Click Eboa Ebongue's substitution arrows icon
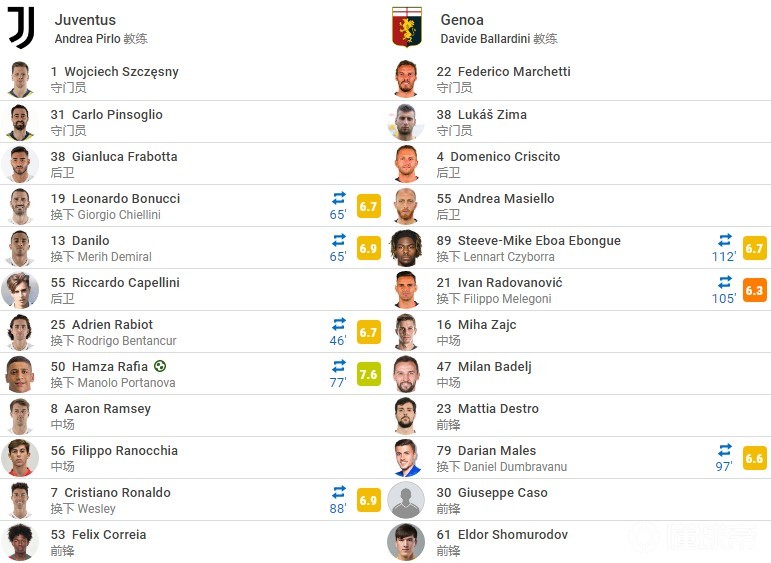771x563 pixels. (725, 240)
